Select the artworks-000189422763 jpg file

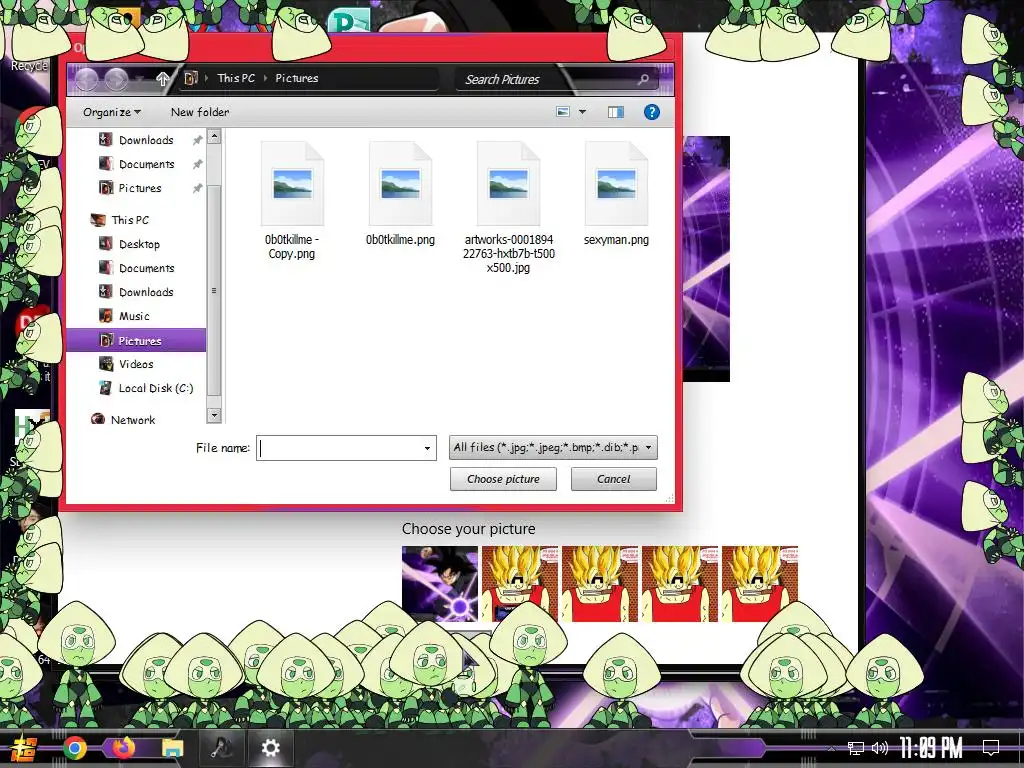(509, 208)
